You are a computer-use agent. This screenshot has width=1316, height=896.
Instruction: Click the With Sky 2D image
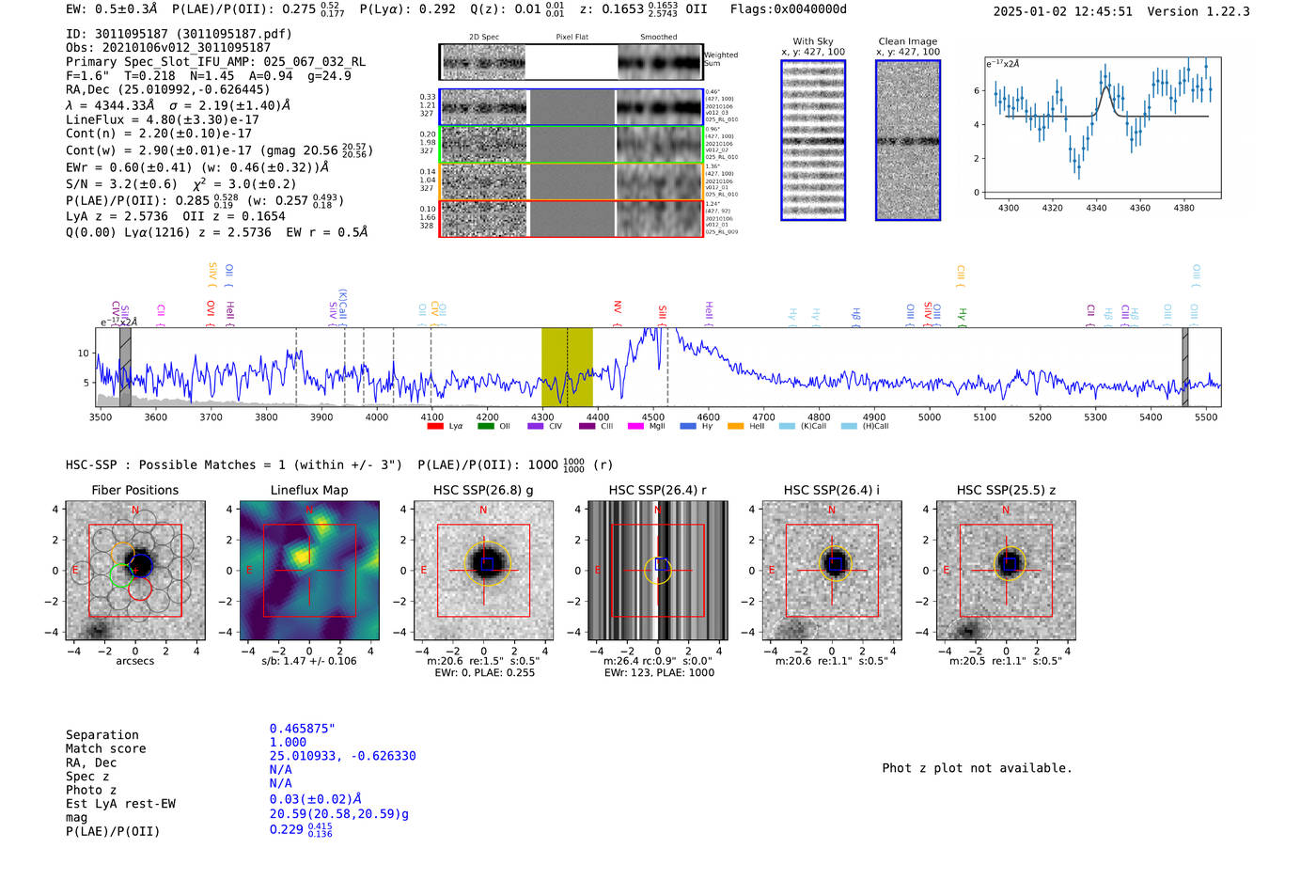[x=813, y=140]
